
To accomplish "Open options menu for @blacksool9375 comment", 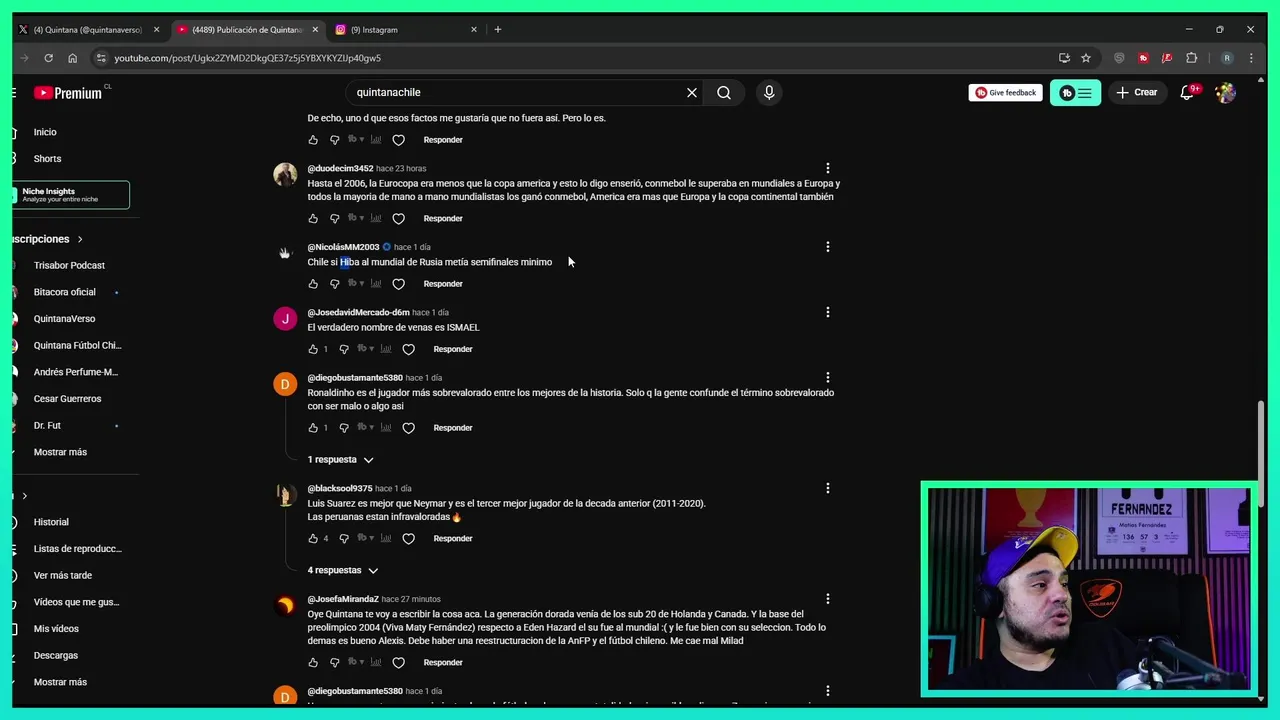I will click(x=827, y=488).
